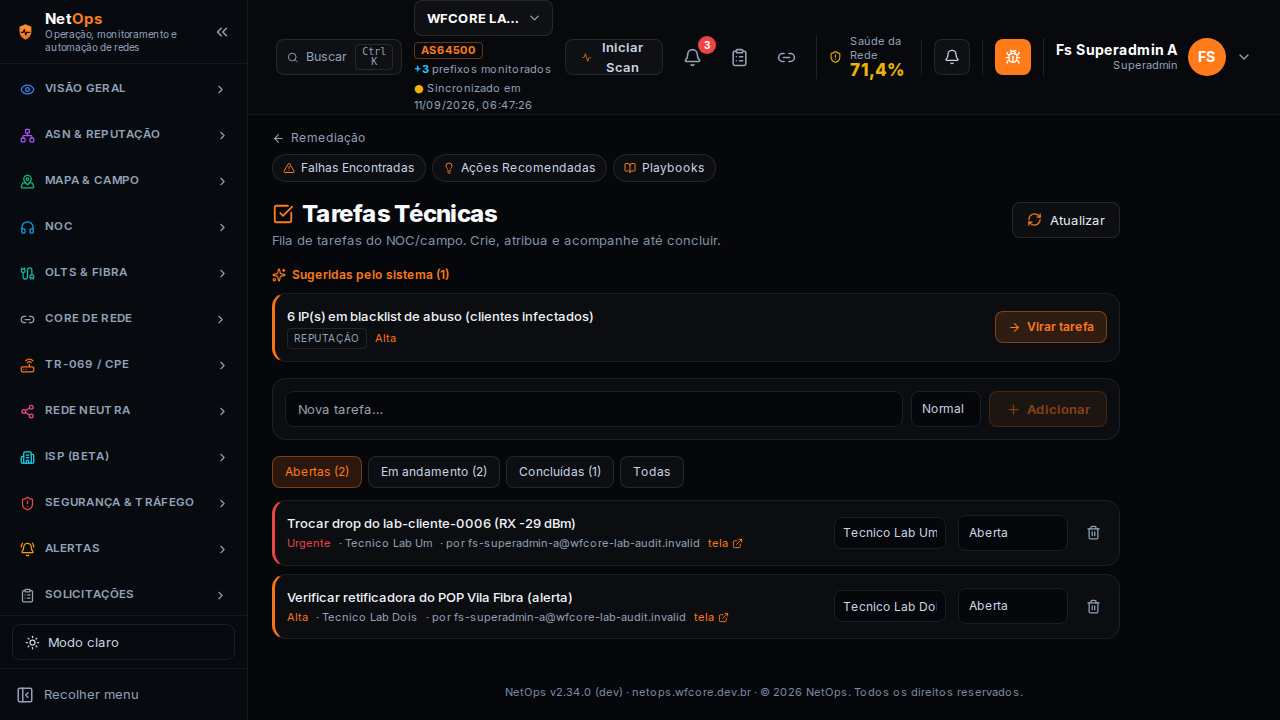Expand the Rede Neutra section
1280x720 pixels.
click(x=221, y=411)
